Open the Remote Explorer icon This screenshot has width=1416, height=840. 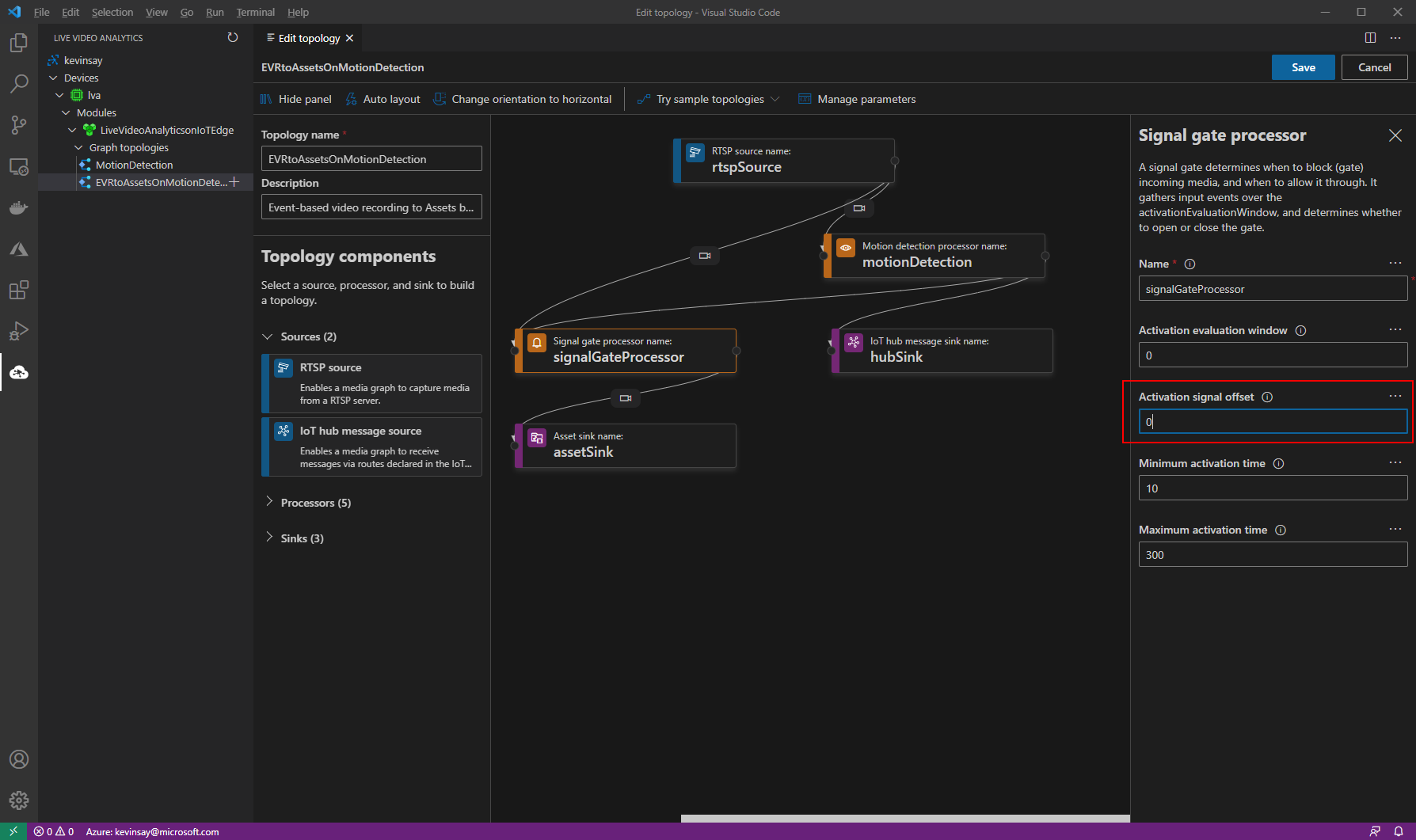tap(19, 166)
